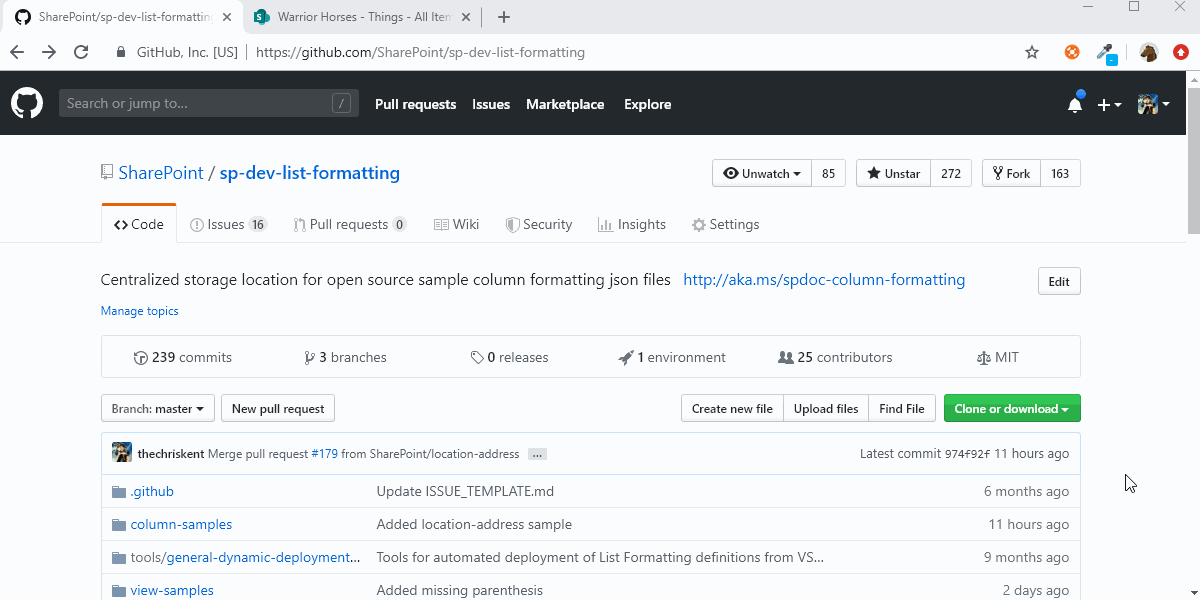Viewport: 1200px width, 600px height.
Task: Expand commit message ellipsis
Action: click(537, 454)
